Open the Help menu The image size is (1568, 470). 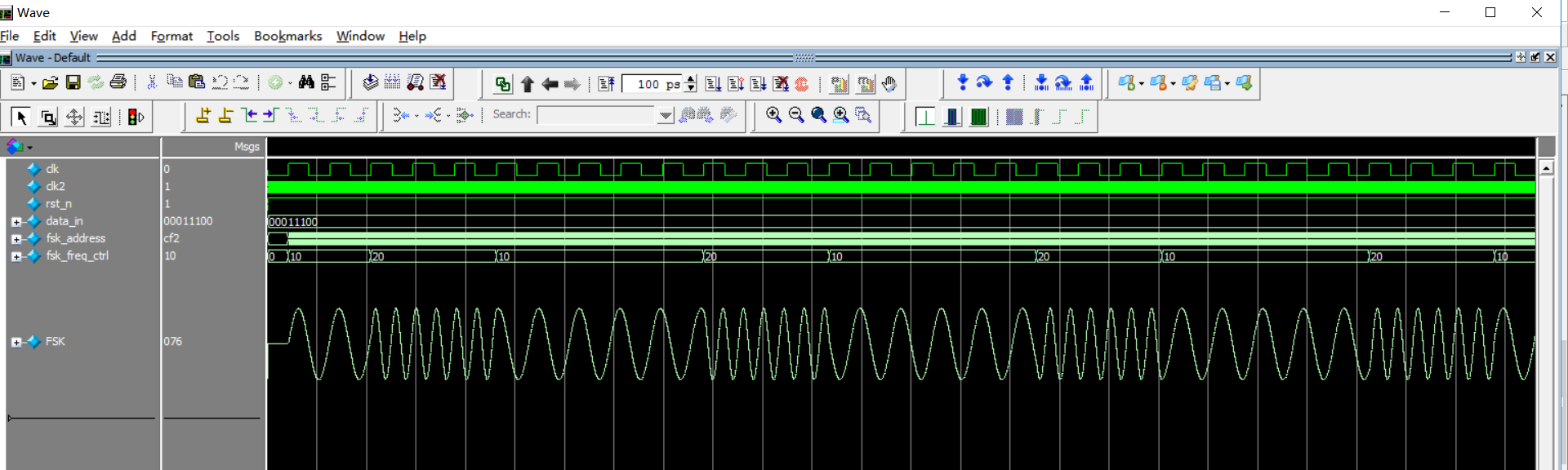click(x=412, y=36)
